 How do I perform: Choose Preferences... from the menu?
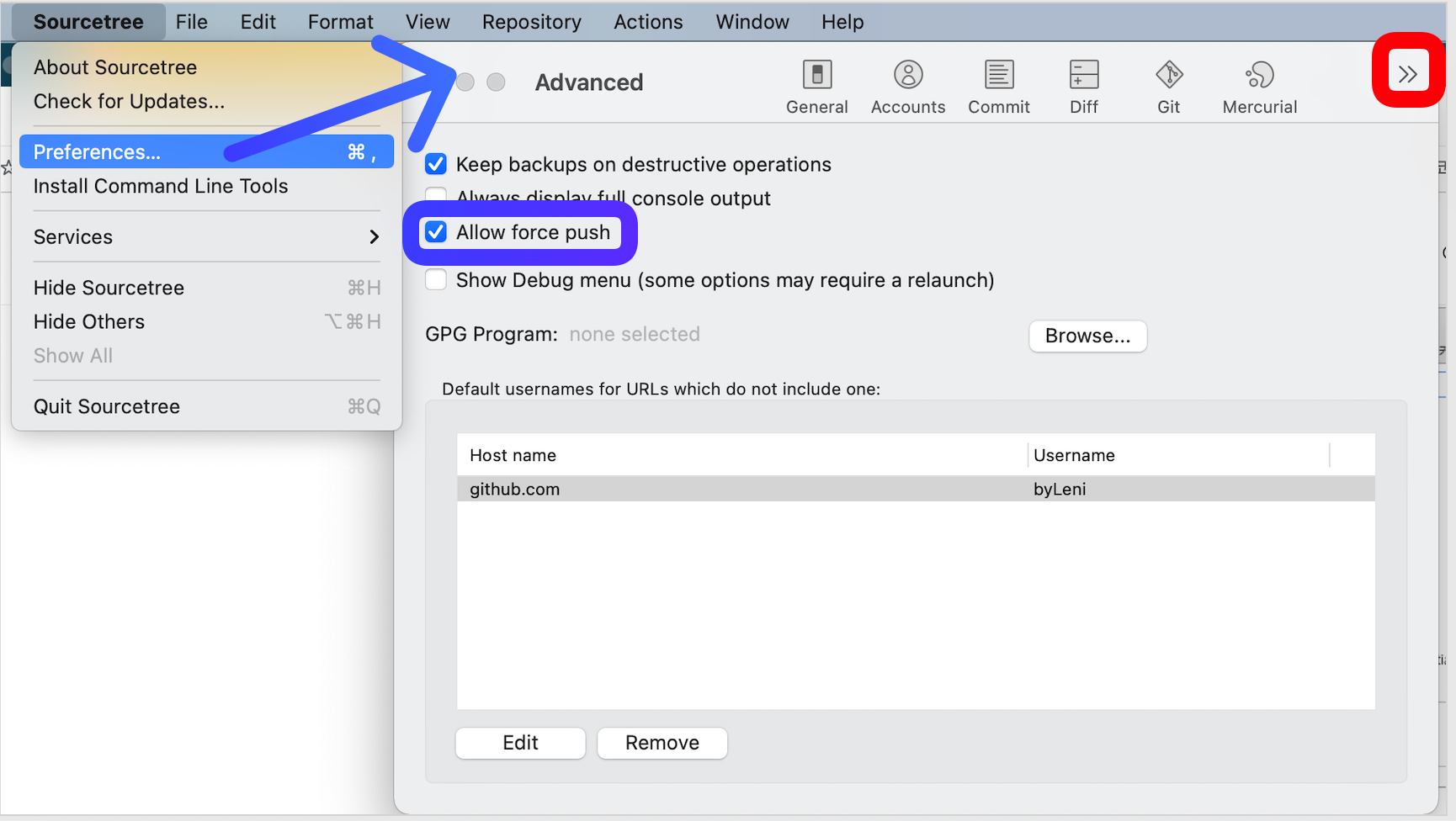pos(206,151)
